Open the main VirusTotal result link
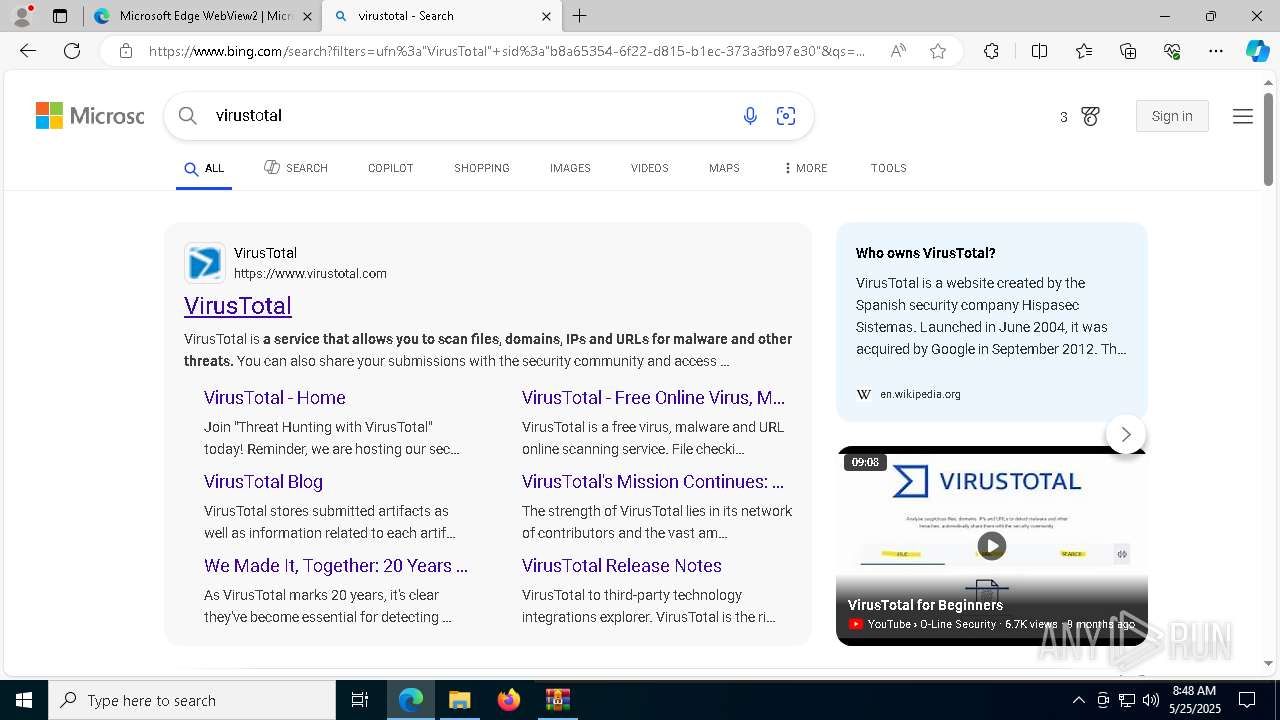1280x720 pixels. tap(238, 306)
